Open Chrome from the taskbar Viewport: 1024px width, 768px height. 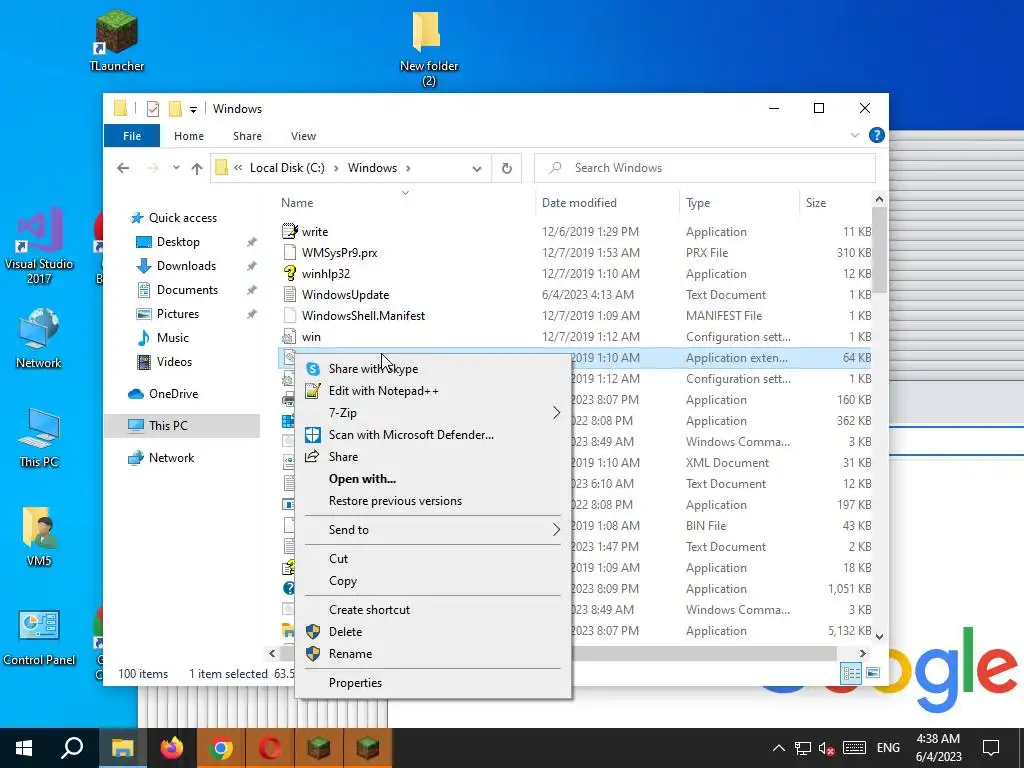221,748
